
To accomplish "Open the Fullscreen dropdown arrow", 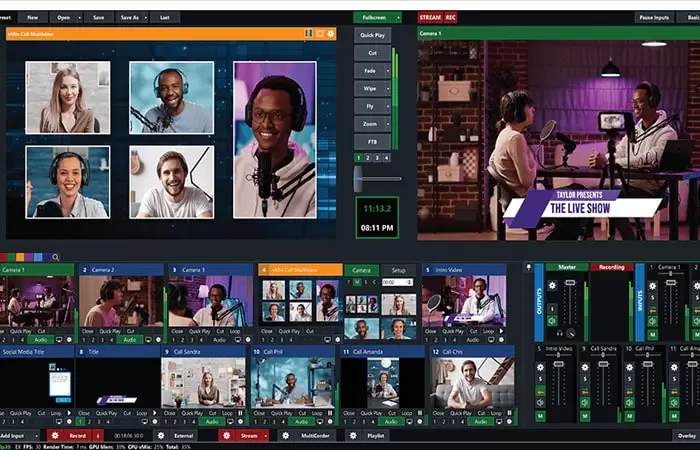I will [398, 17].
